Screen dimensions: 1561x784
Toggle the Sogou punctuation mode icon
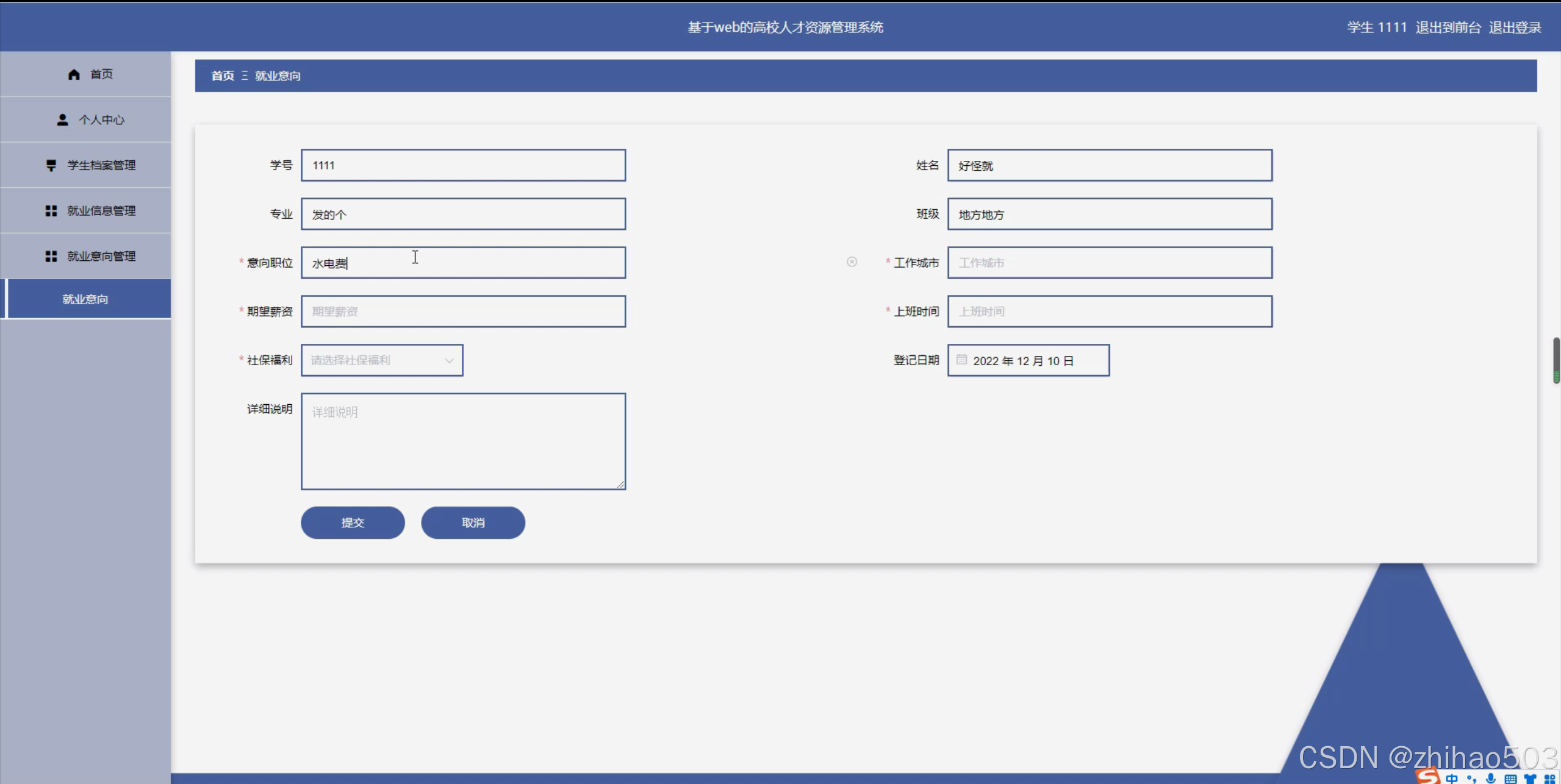tap(1471, 779)
